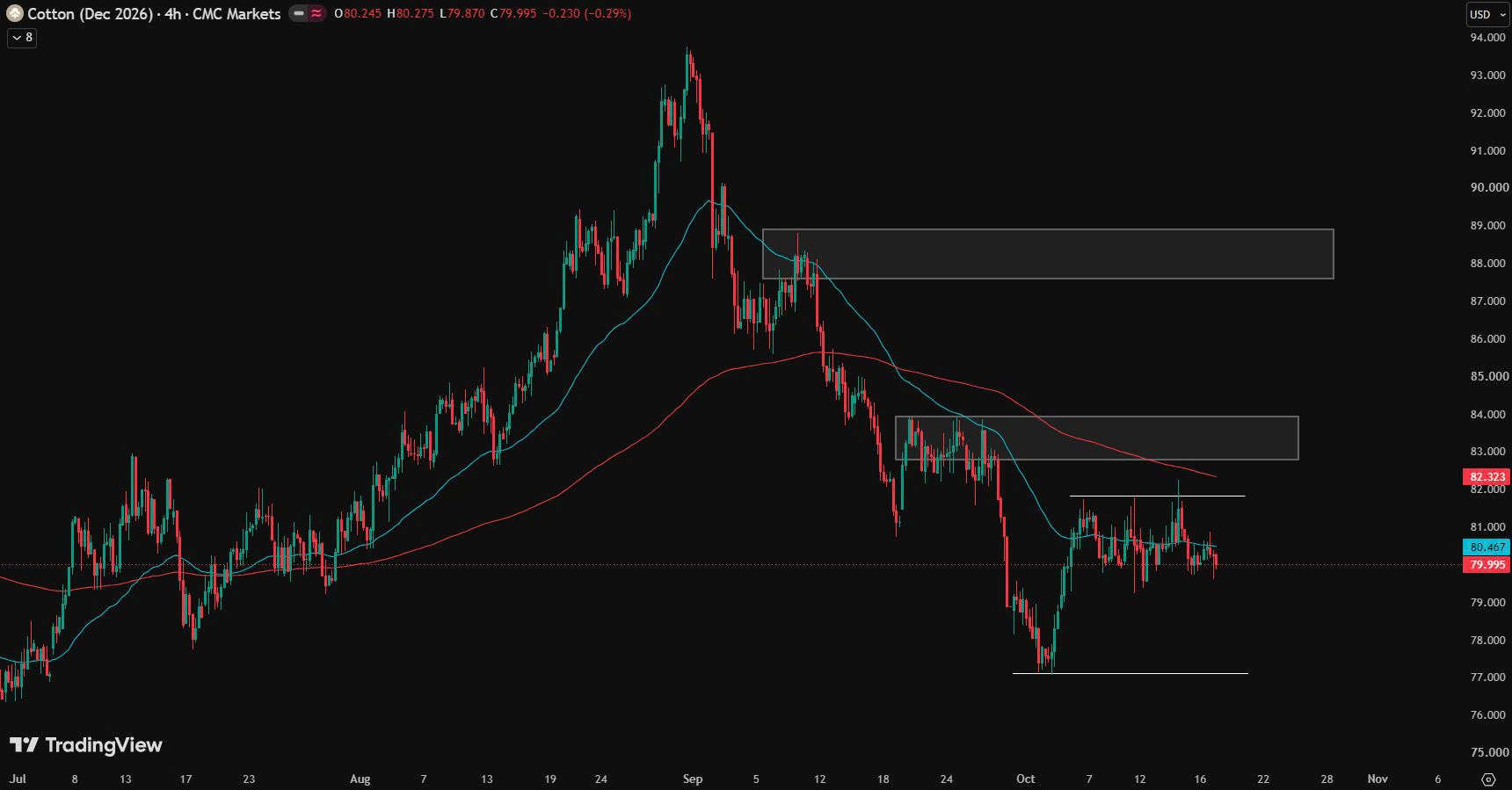Select the white horizontal line near 81.800
The width and height of the screenshot is (1512, 790).
click(x=1157, y=496)
